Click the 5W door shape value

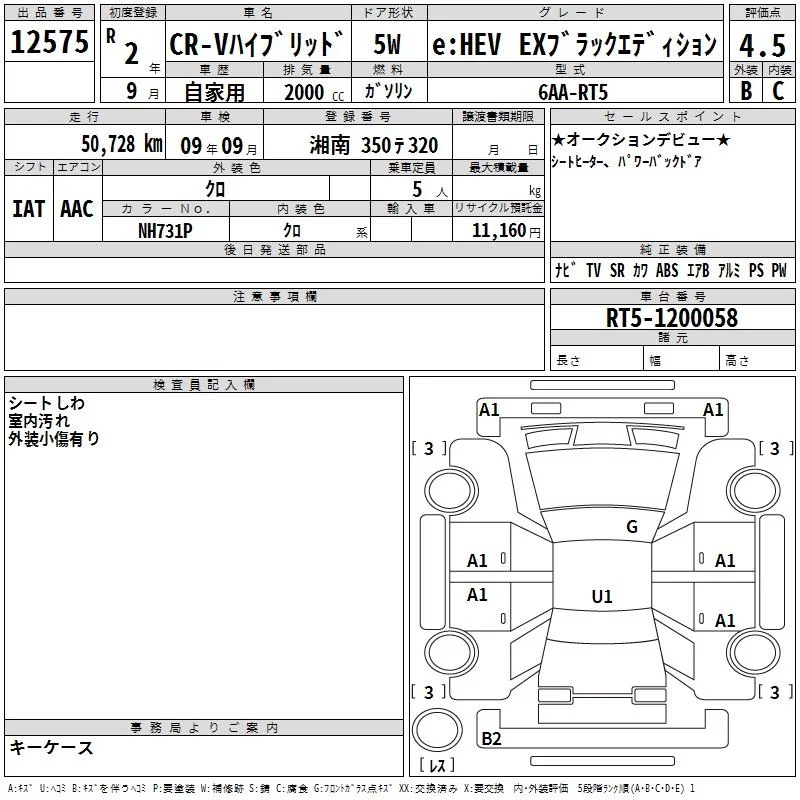pyautogui.click(x=388, y=45)
